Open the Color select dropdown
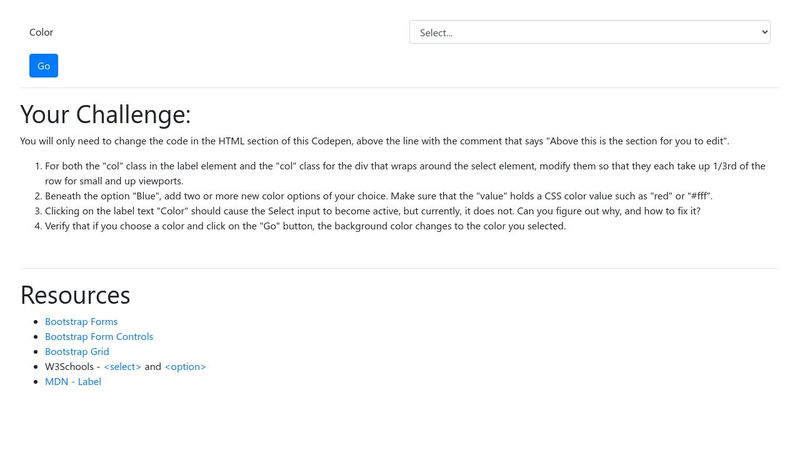Screen dimensions: 800x450 [589, 32]
